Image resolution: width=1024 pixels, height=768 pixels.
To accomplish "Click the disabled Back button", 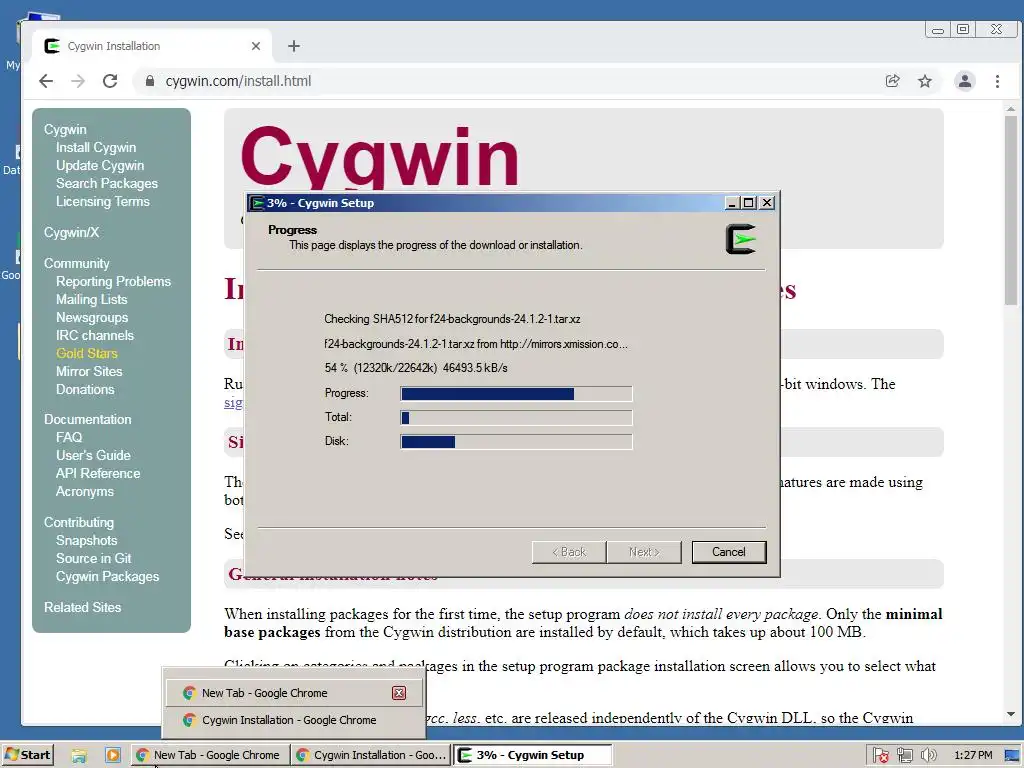I will click(569, 552).
